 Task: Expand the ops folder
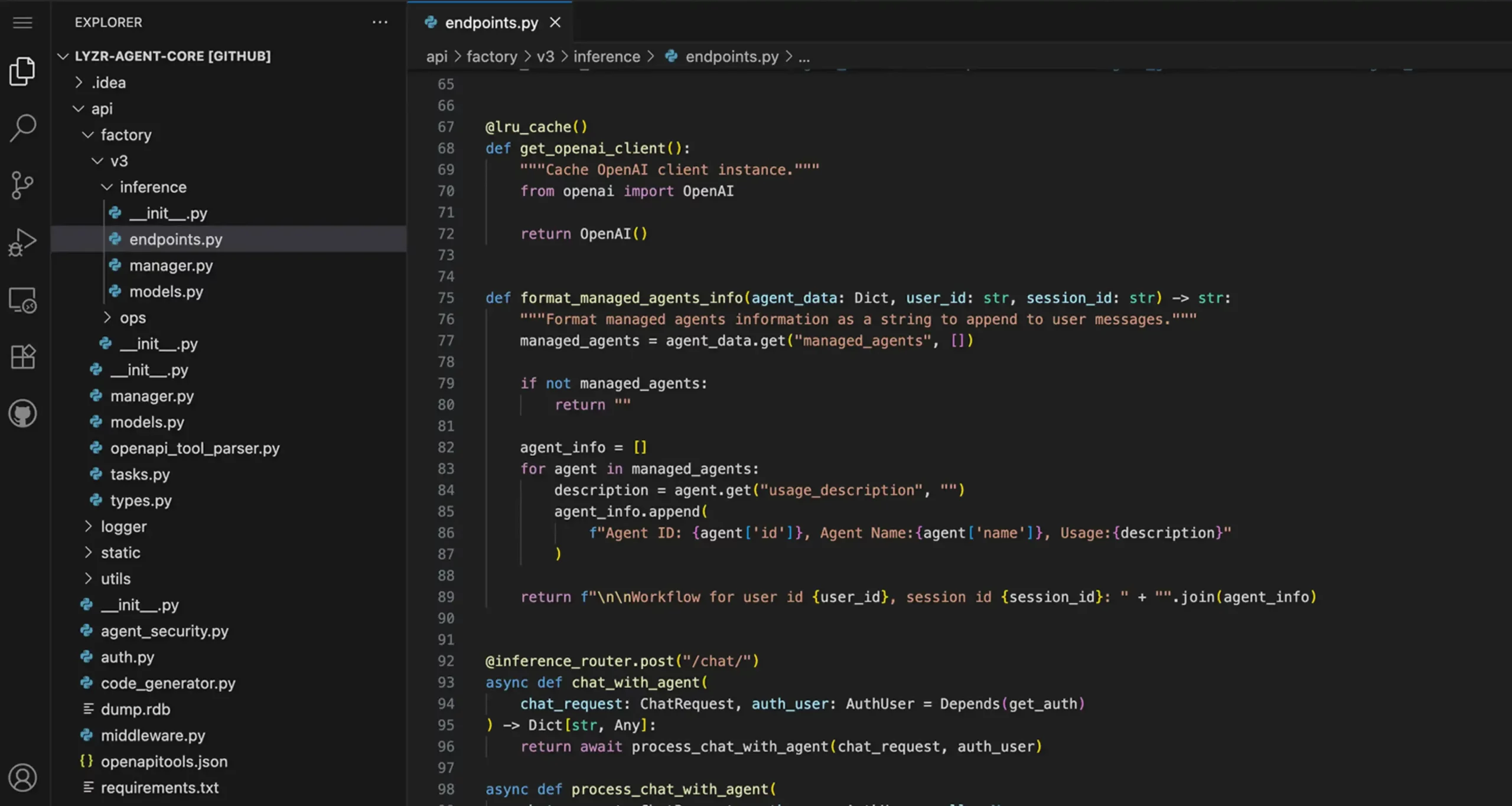coord(132,318)
